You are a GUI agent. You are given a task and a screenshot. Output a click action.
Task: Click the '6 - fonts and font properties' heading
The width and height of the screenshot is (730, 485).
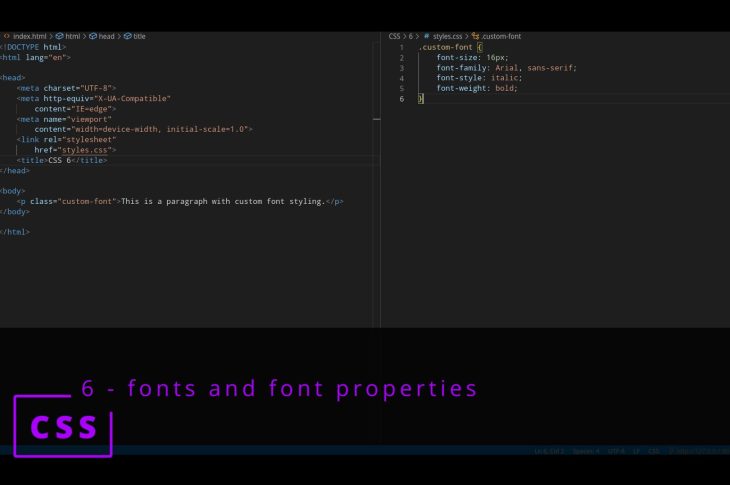click(279, 388)
